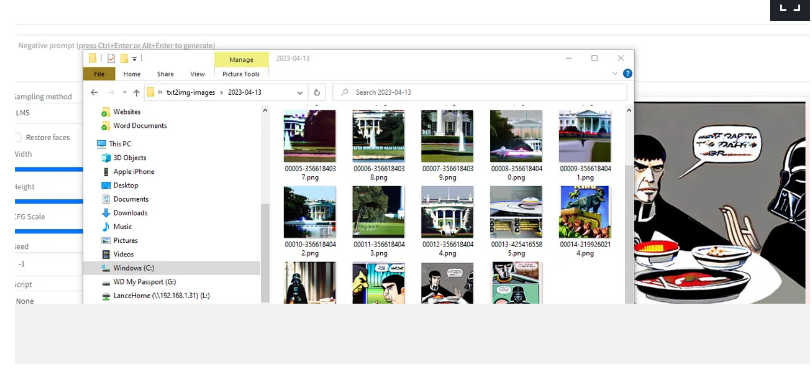The image size is (812, 374).
Task: Click the Height slider in web UI
Action: coord(49,202)
